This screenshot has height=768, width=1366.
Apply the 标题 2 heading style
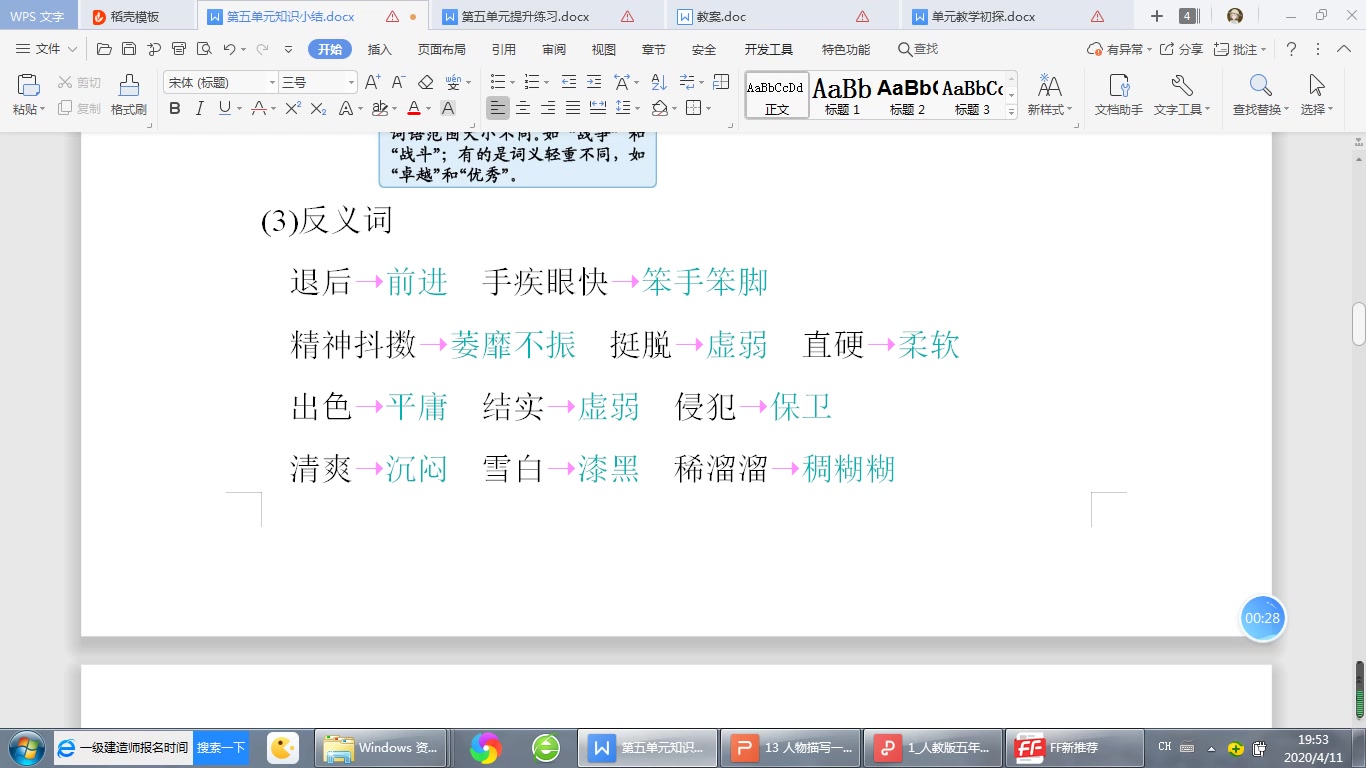907,96
